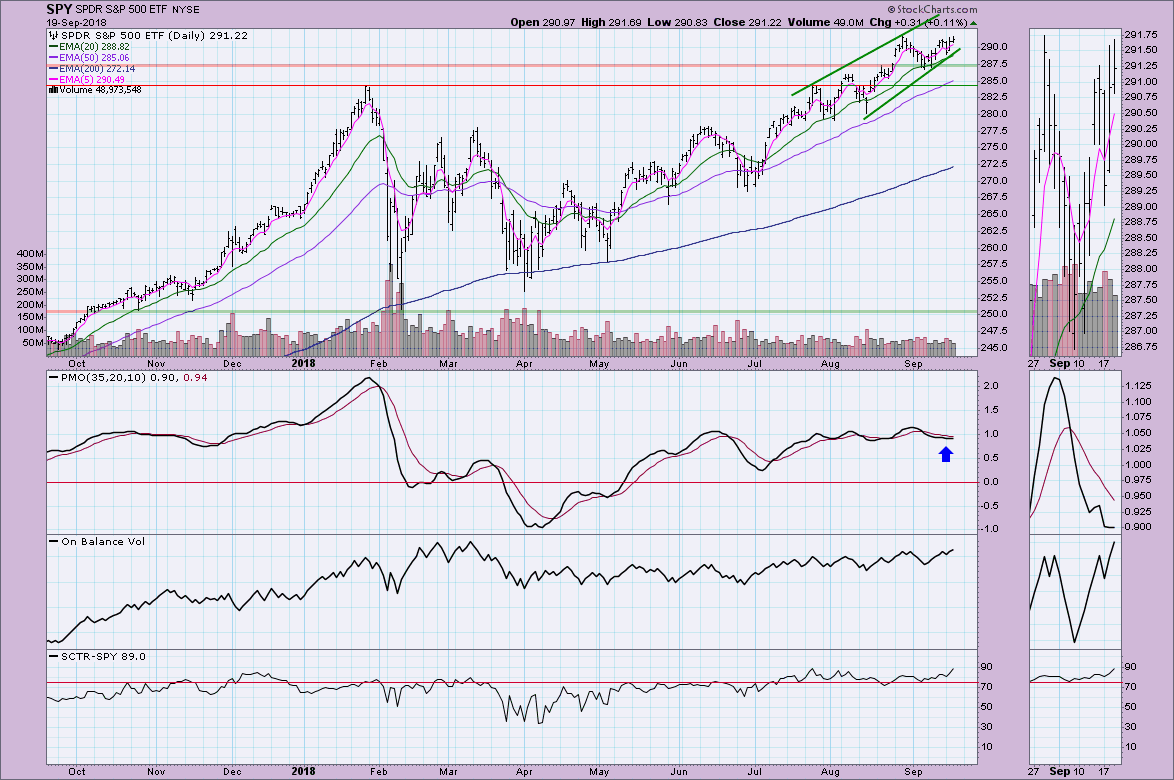This screenshot has width=1174, height=780.
Task: Click the 286.75 zoom panel axis label
Action: (1141, 347)
